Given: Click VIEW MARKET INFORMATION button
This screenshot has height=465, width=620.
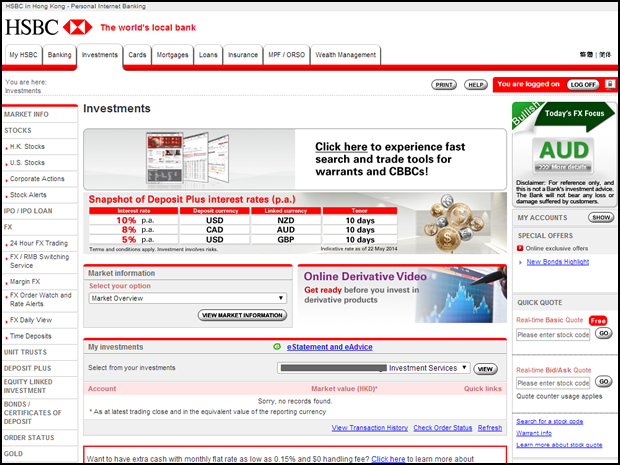Looking at the screenshot, I should pyautogui.click(x=242, y=315).
